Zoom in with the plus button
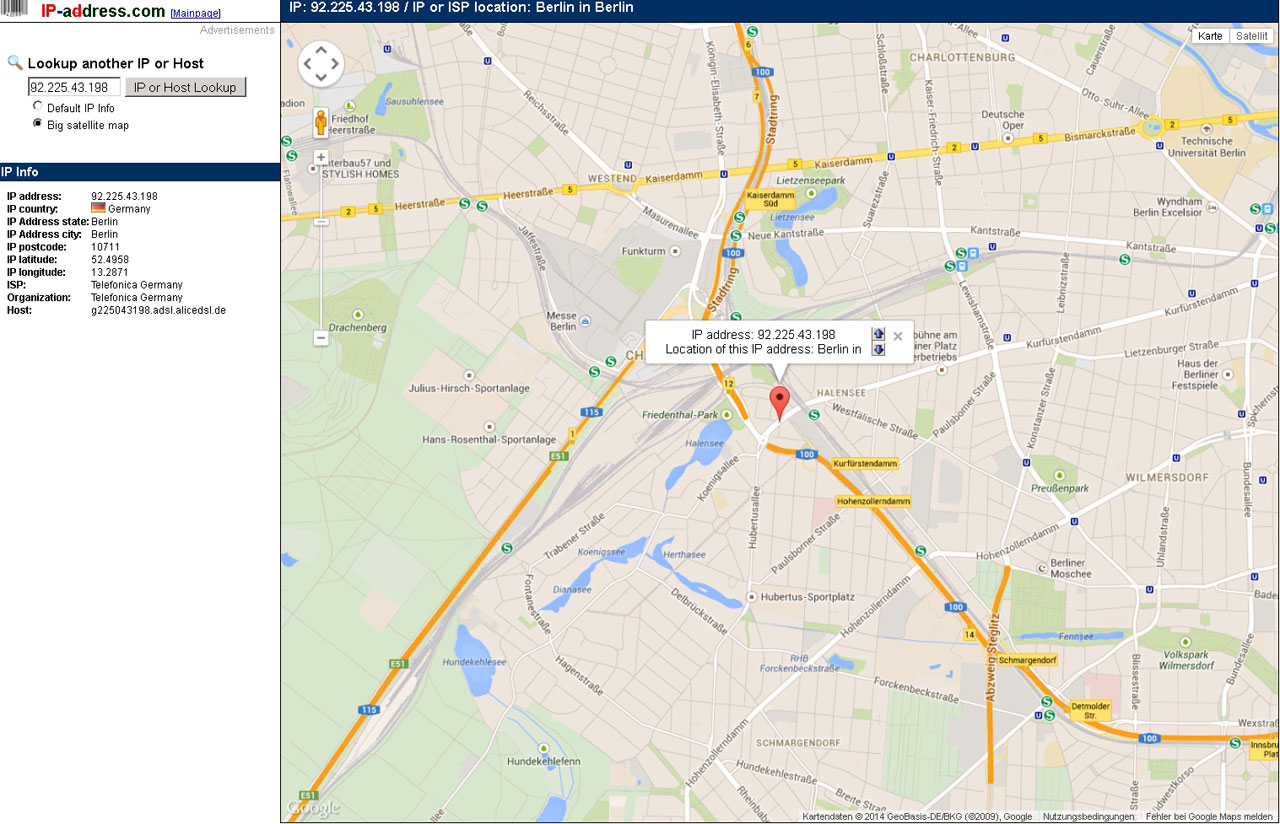Image resolution: width=1280 pixels, height=824 pixels. (x=321, y=158)
